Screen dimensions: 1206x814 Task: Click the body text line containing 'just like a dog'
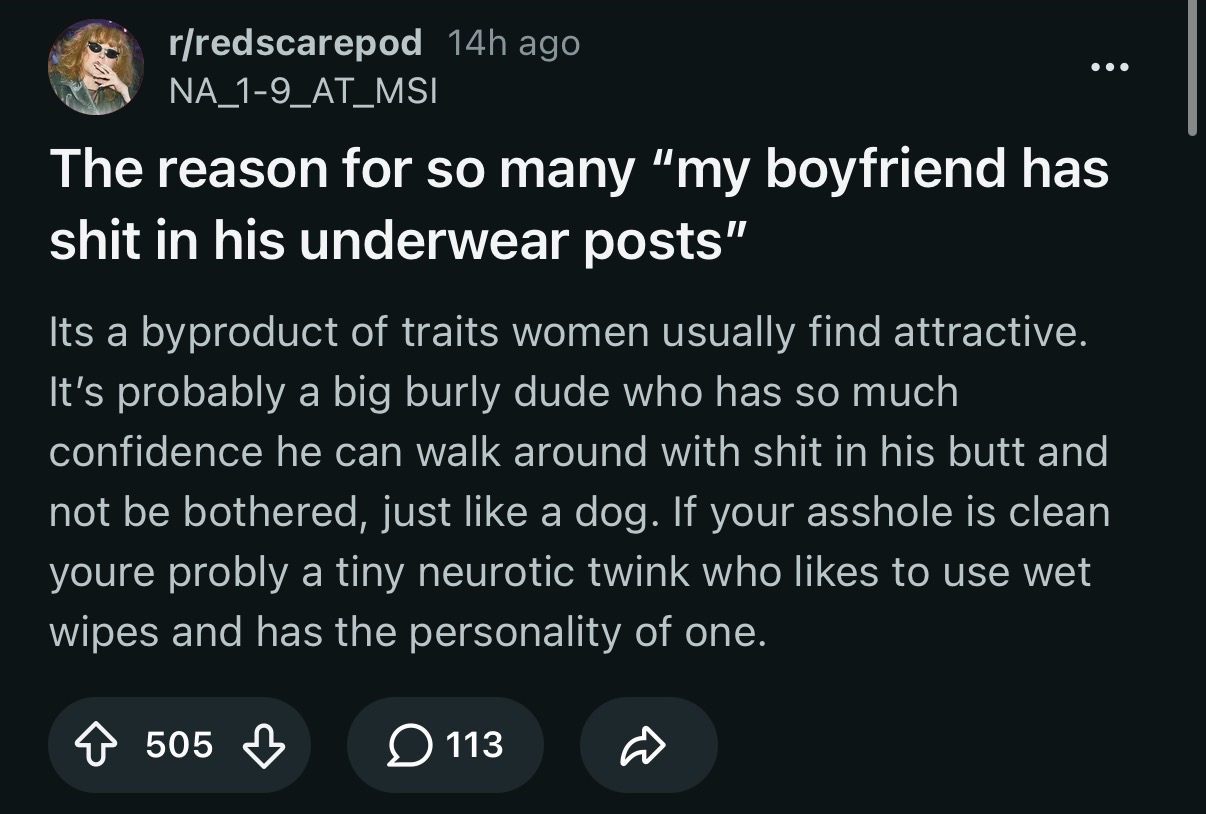(579, 513)
